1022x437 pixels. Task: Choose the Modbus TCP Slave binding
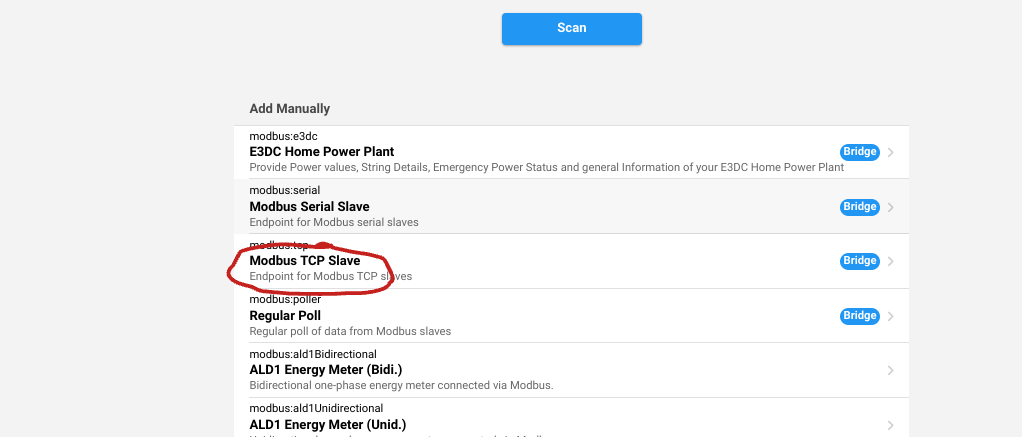pos(304,261)
